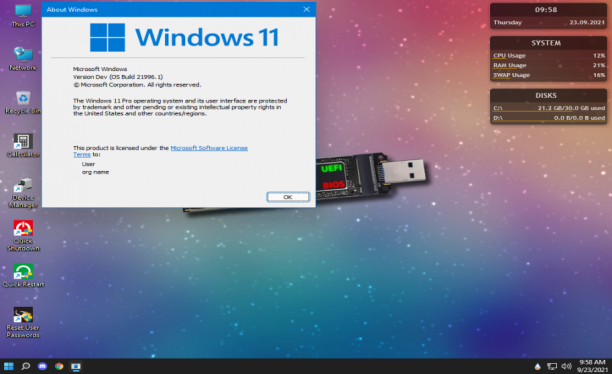
Task: Click the Quick Shutdown desktop icon
Action: pyautogui.click(x=23, y=236)
